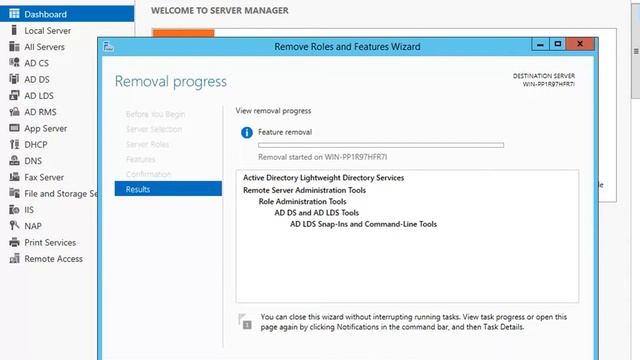This screenshot has width=640, height=360.
Task: Click the Destination Server name text
Action: tap(549, 84)
